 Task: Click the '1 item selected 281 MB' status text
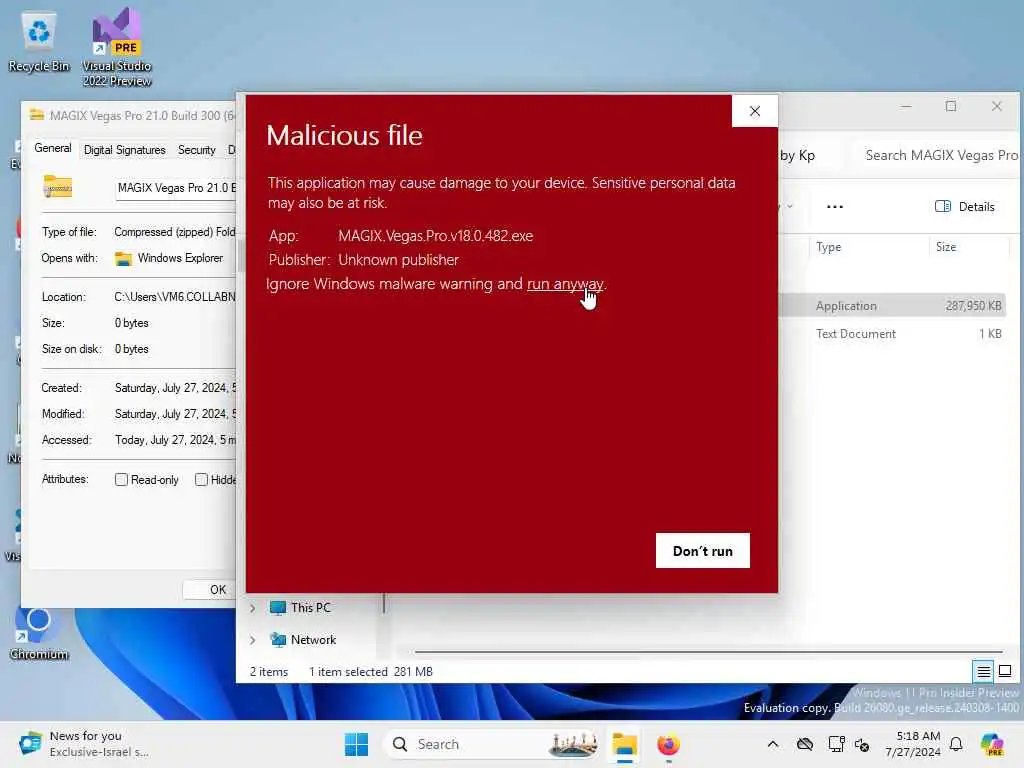coord(370,672)
